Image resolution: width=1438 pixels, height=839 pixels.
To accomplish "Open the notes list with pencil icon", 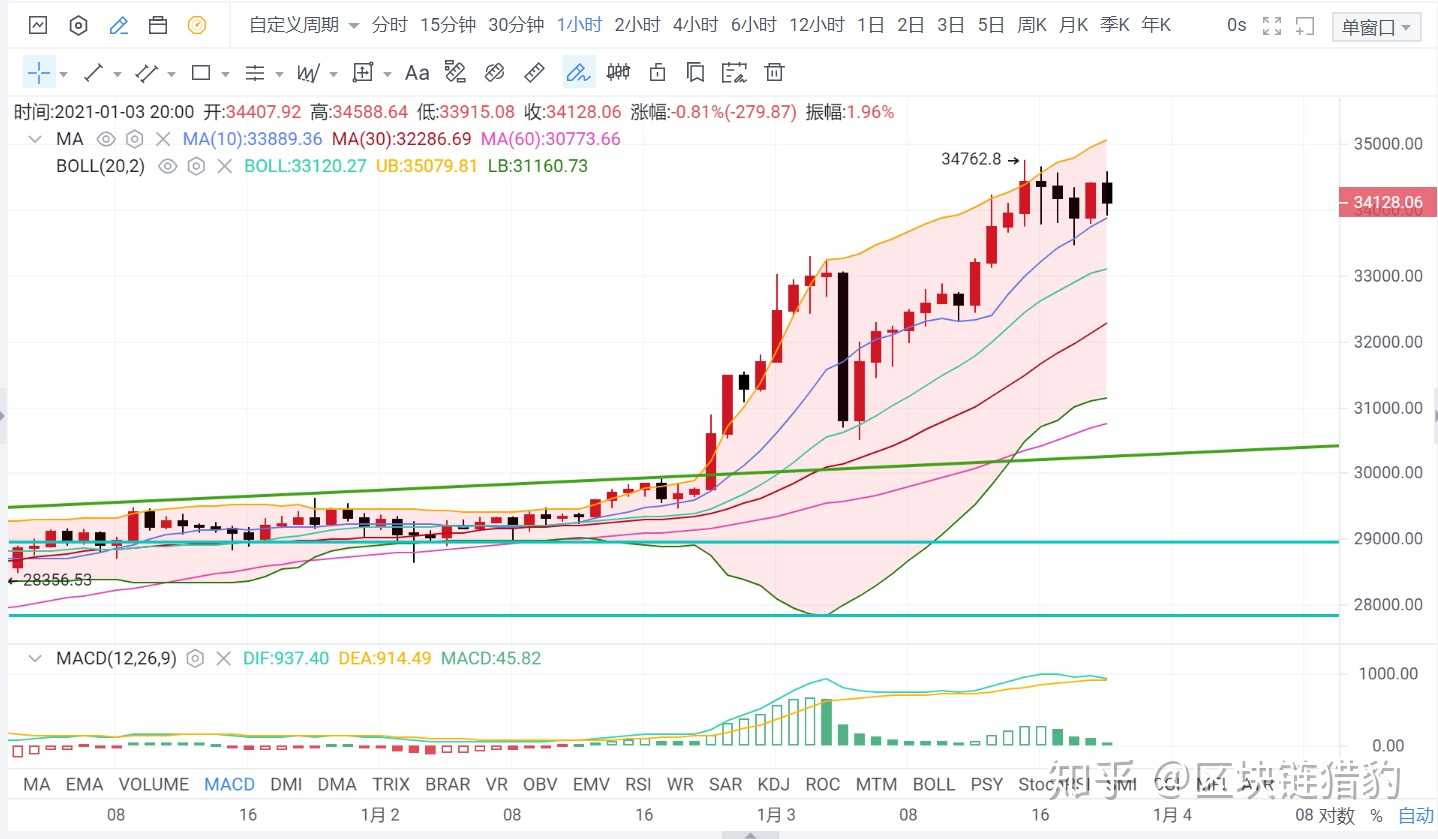I will tap(734, 72).
